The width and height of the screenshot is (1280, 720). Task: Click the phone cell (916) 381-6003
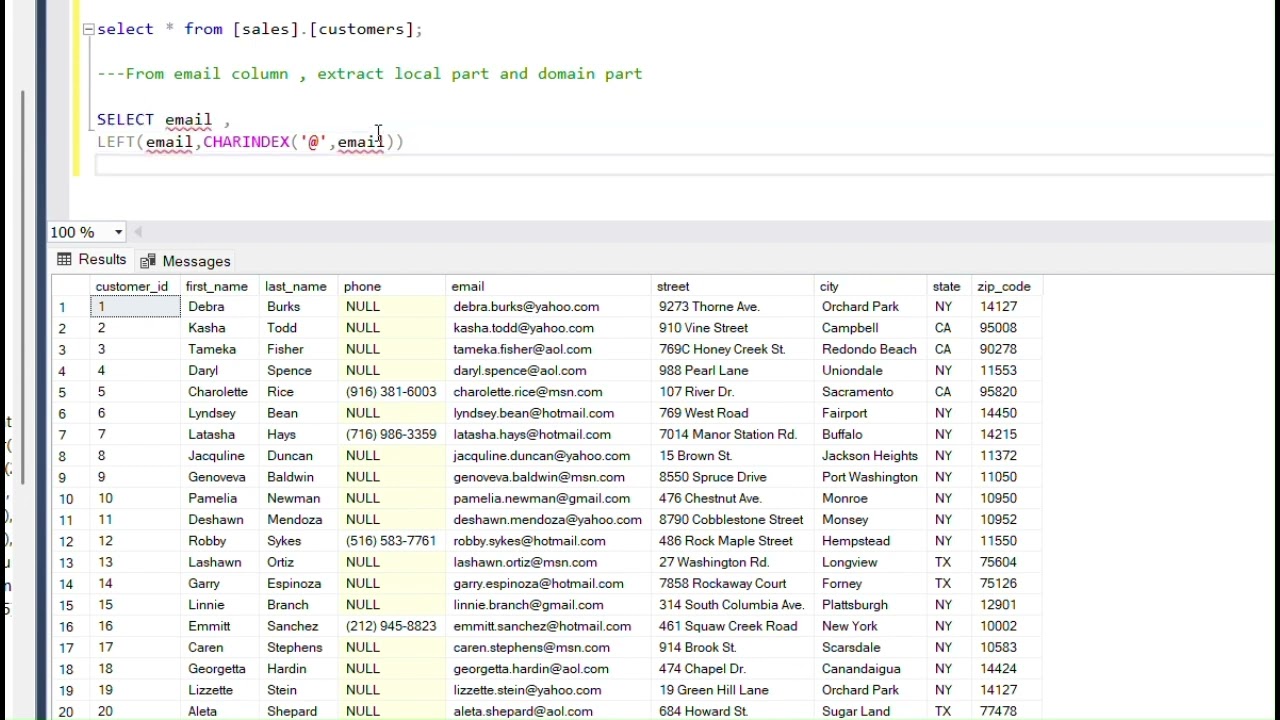pyautogui.click(x=392, y=392)
